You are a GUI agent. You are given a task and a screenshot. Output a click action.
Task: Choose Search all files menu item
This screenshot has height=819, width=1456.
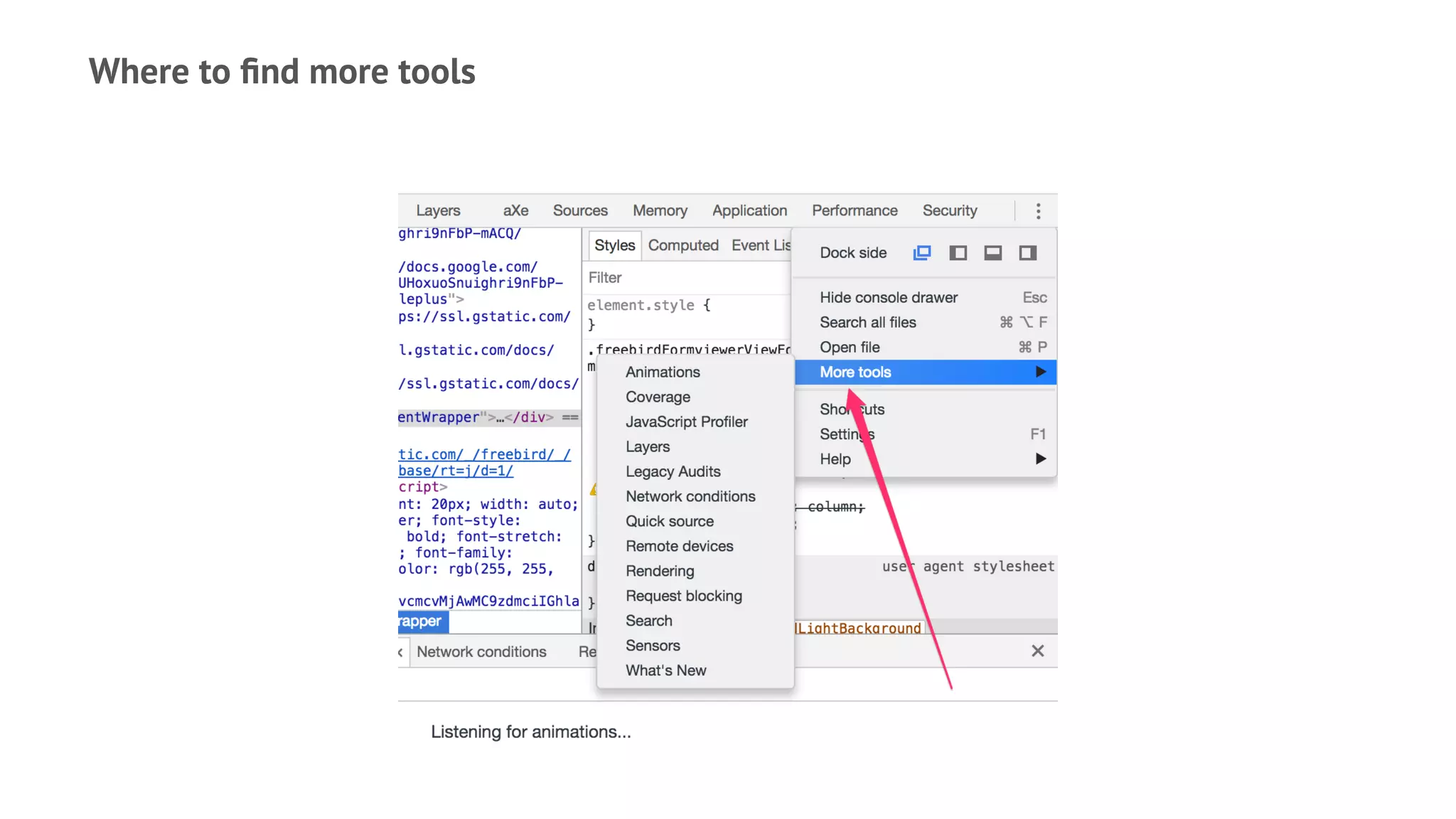(x=925, y=323)
